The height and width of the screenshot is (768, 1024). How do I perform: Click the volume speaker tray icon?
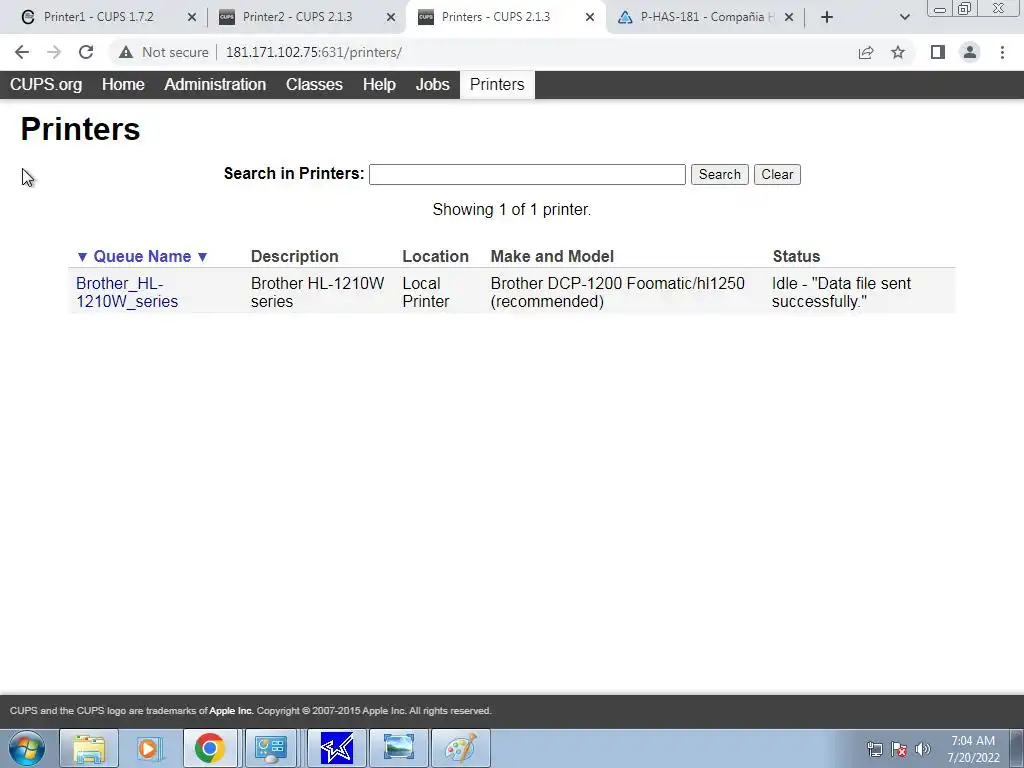tap(923, 749)
